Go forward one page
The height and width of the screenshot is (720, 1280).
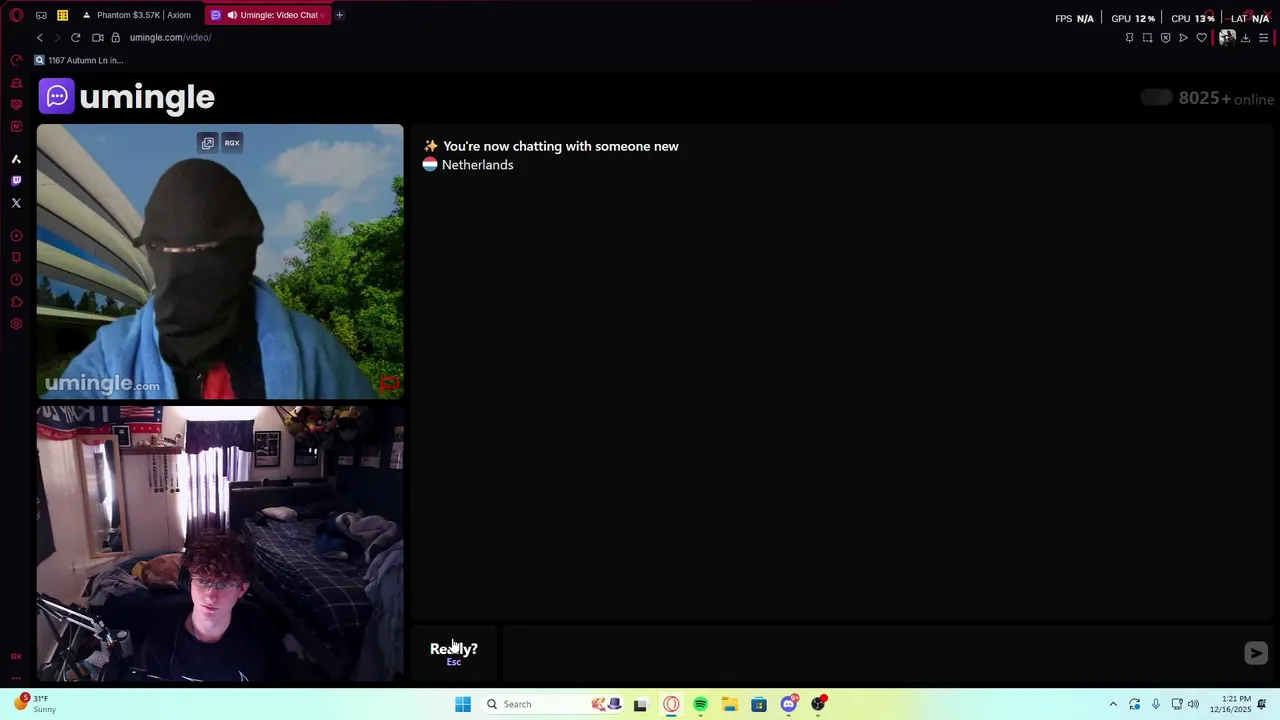[x=57, y=37]
